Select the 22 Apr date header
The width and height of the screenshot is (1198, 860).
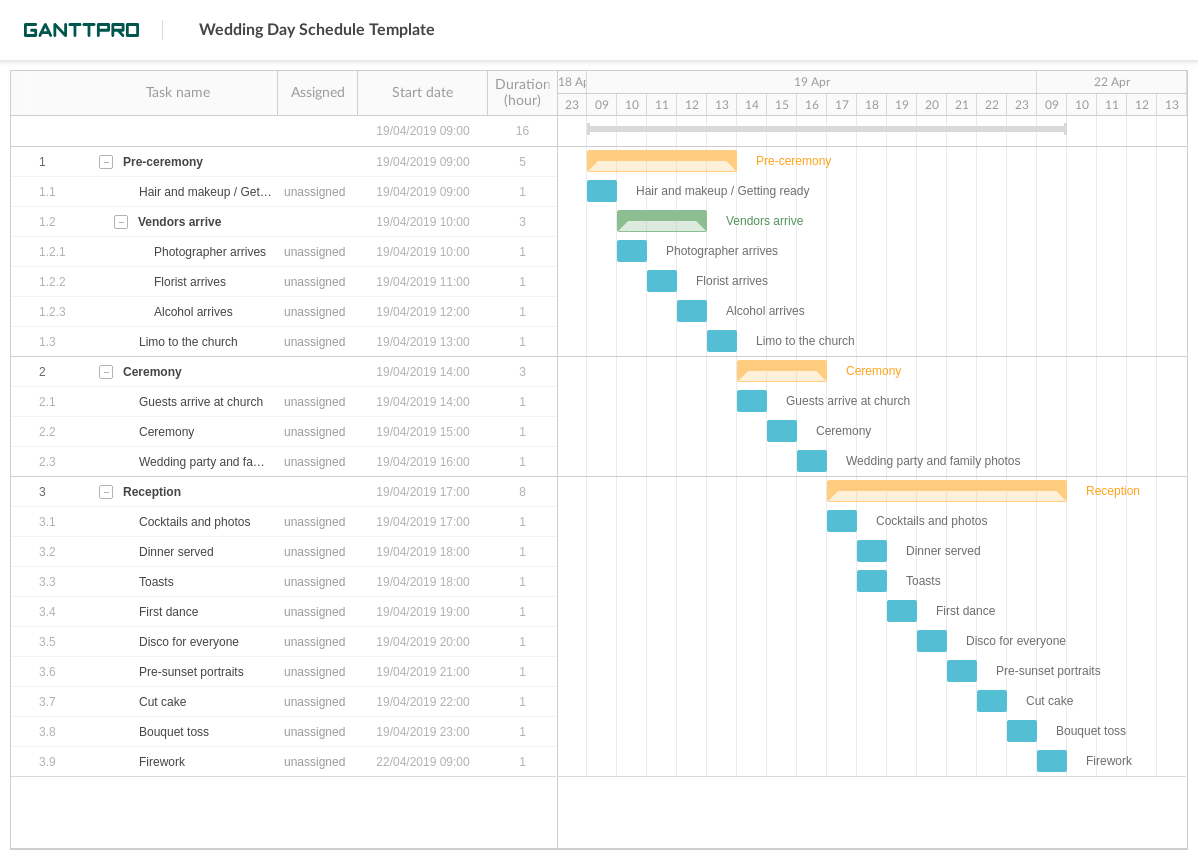[x=1112, y=81]
